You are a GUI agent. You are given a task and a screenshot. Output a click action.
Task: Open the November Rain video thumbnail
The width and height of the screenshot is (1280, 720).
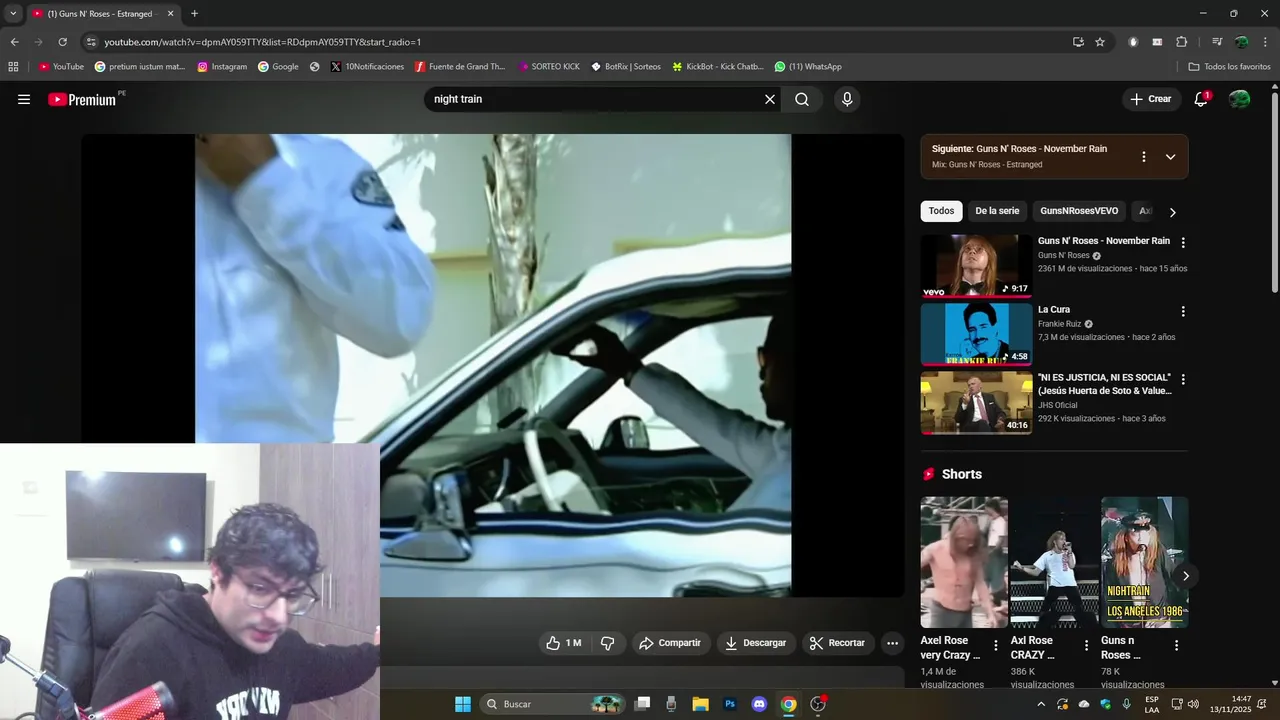pos(976,266)
